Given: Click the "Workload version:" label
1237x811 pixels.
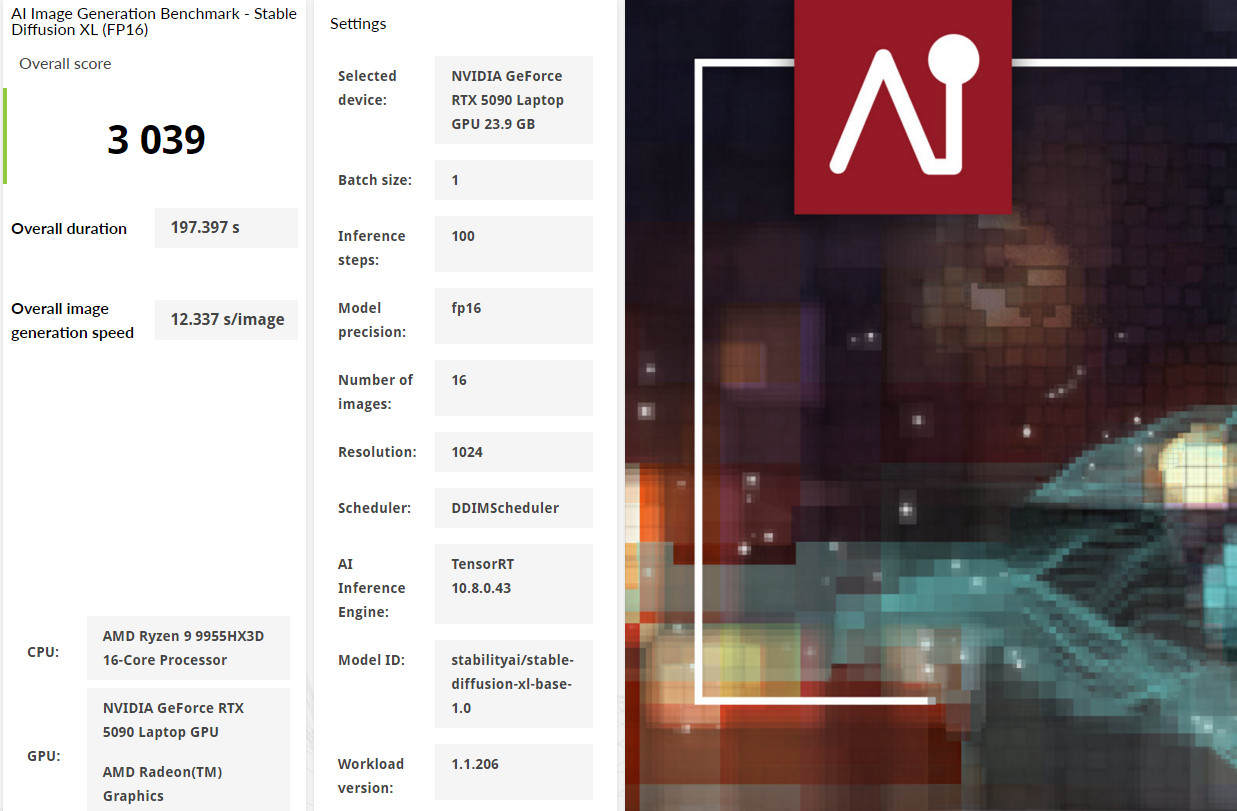Looking at the screenshot, I should 371,776.
